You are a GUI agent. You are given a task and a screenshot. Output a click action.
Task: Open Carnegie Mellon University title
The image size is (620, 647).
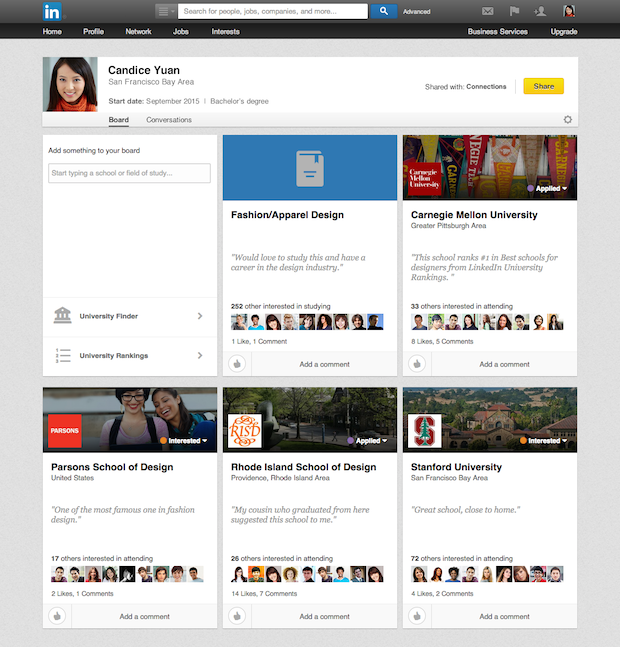coord(474,215)
